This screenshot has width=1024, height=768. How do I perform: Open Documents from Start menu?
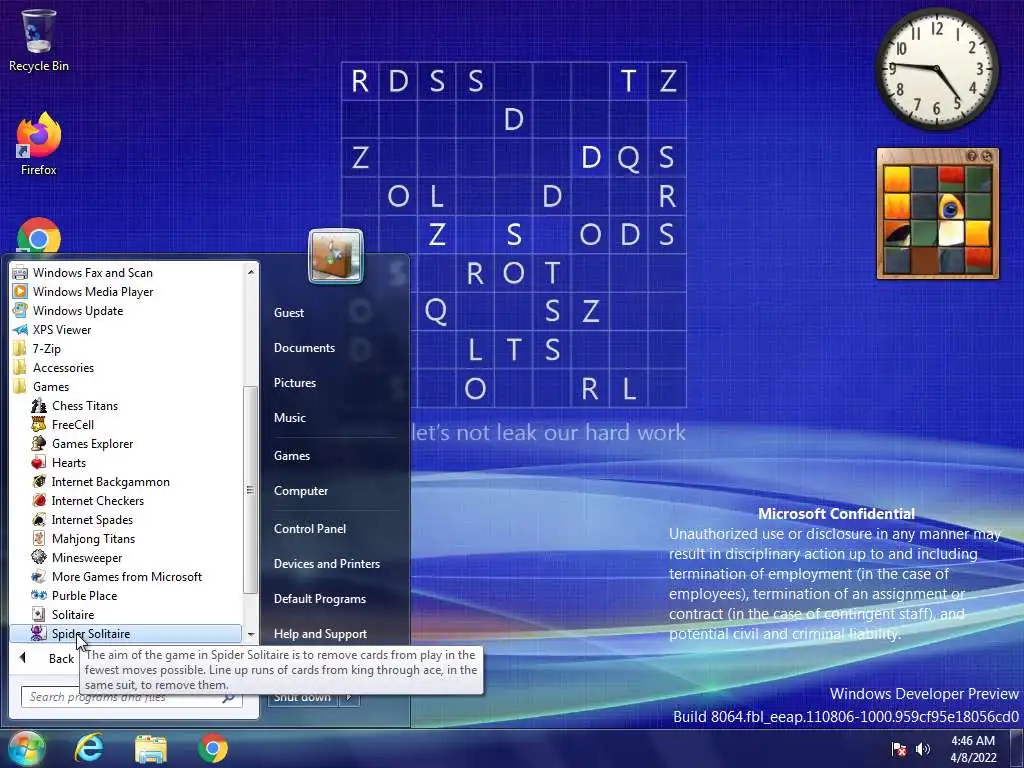304,348
